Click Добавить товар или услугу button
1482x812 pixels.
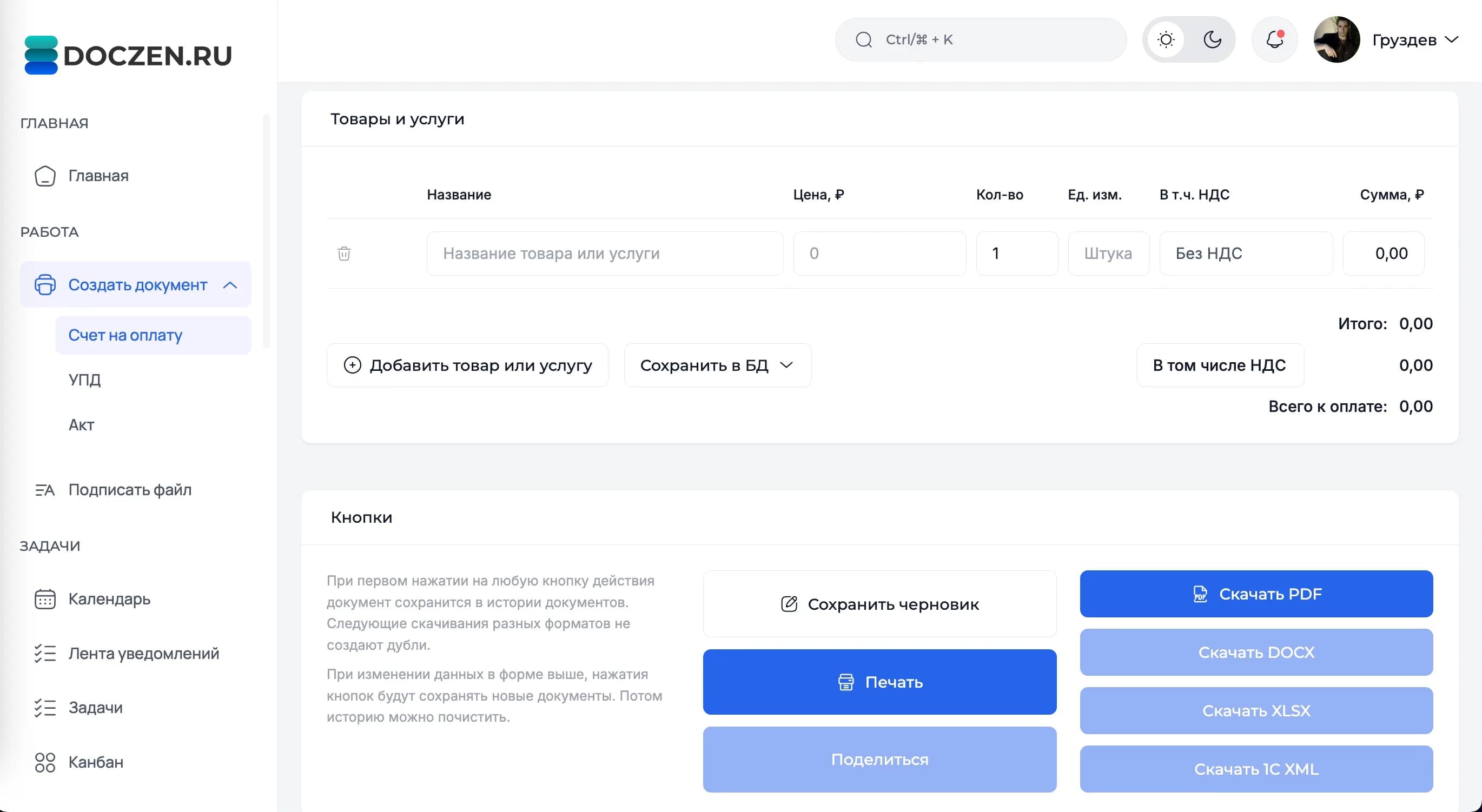467,365
